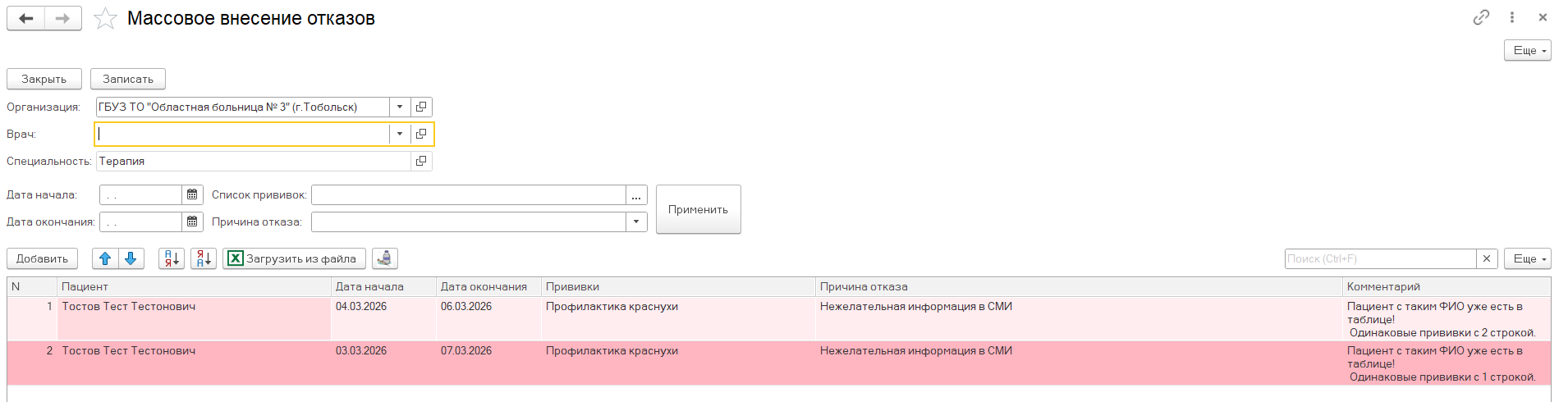Expand the Организация dropdown list
Viewport: 1568px width, 402px height.
click(x=400, y=107)
